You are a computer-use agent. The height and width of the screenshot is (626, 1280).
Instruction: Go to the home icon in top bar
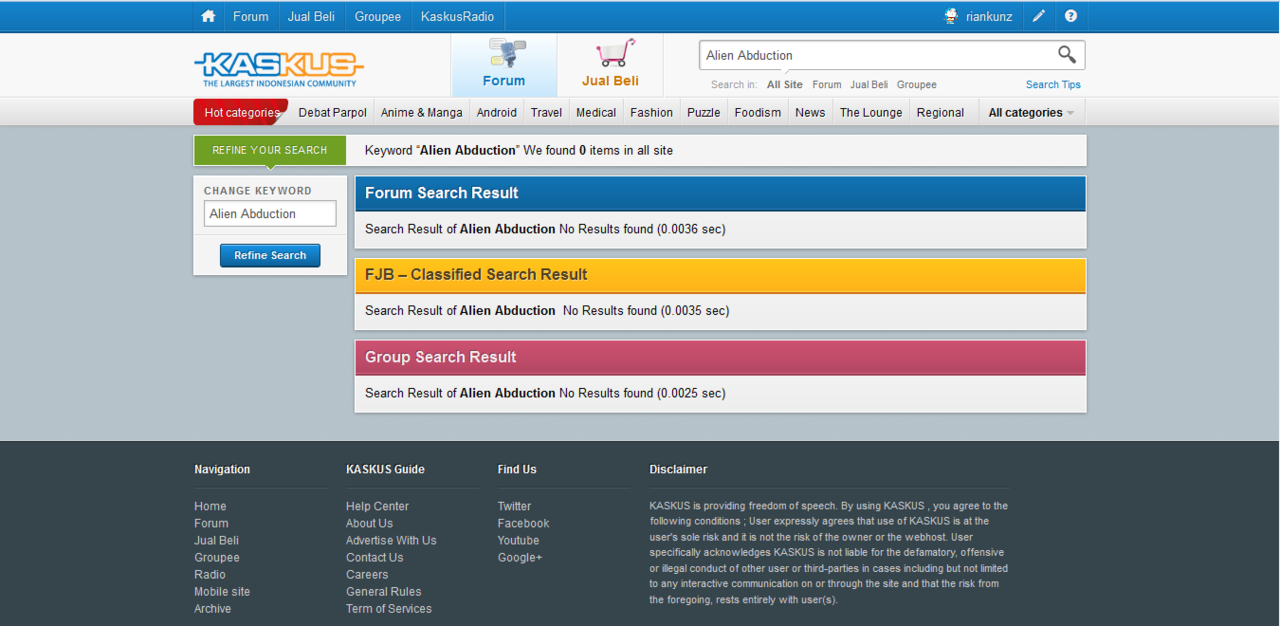pos(208,16)
